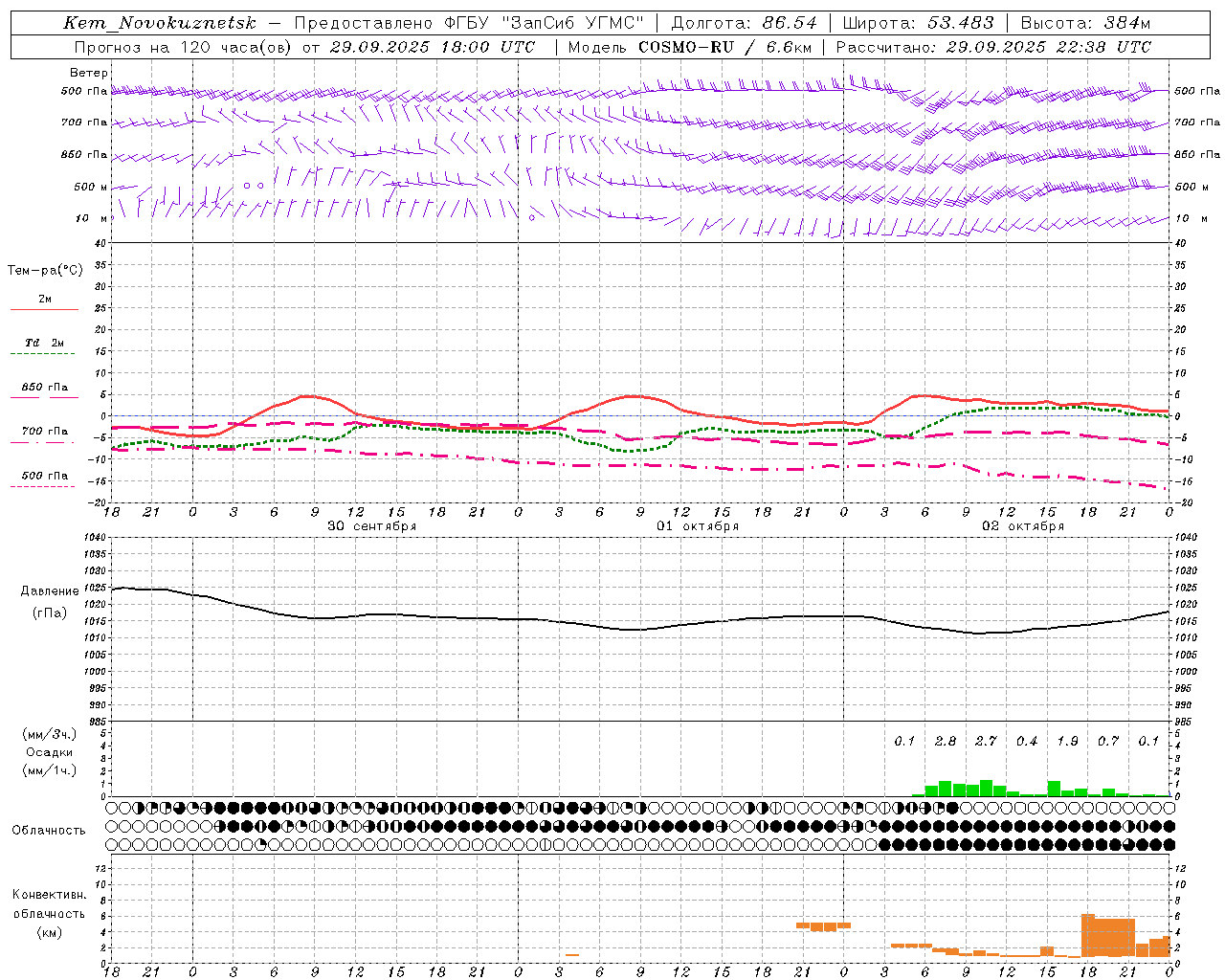Click the 0.4 three-hour precipitation value
The image size is (1225, 980).
[x=1027, y=742]
